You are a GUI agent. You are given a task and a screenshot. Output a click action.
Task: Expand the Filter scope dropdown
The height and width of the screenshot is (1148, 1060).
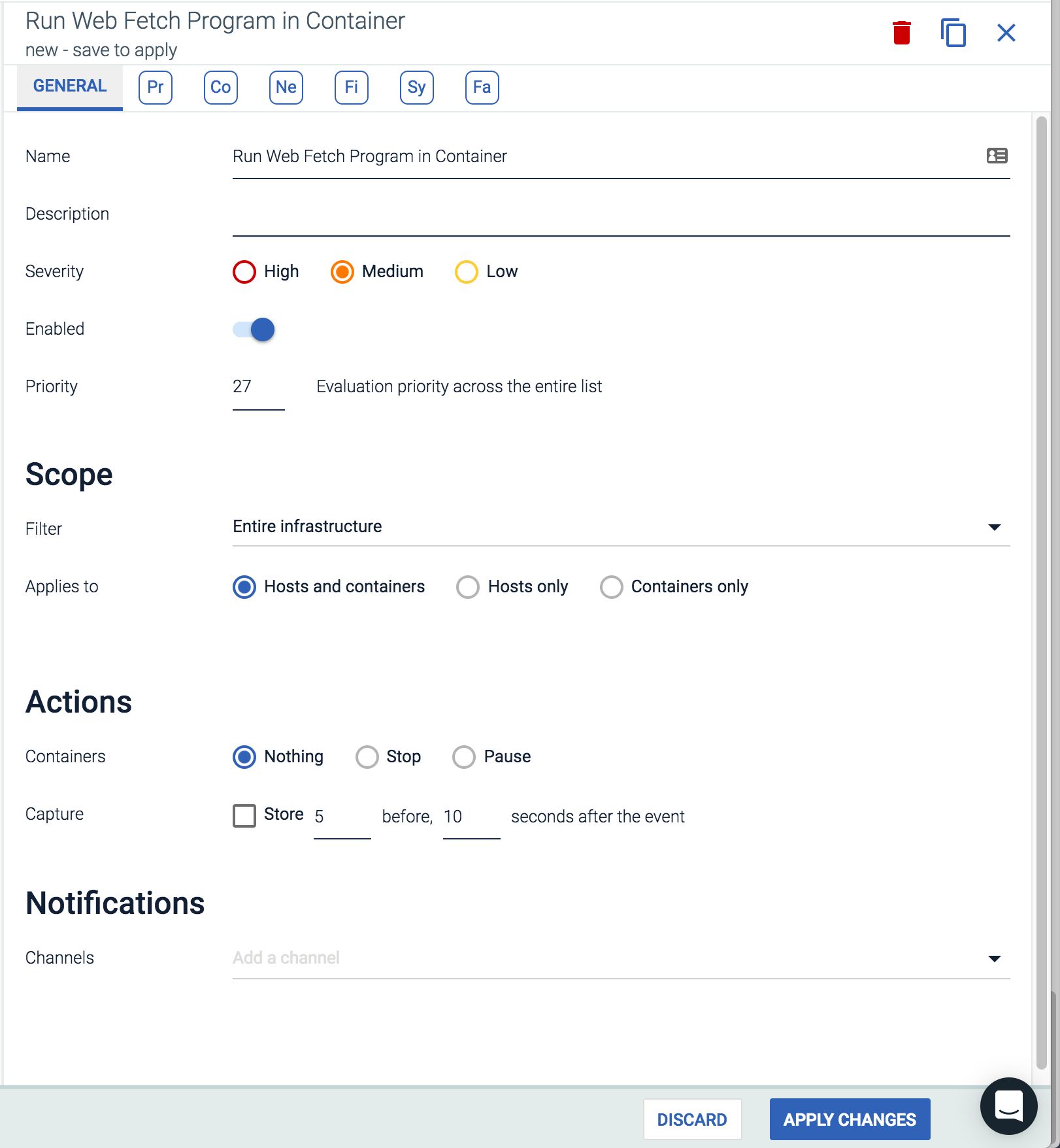point(621,527)
